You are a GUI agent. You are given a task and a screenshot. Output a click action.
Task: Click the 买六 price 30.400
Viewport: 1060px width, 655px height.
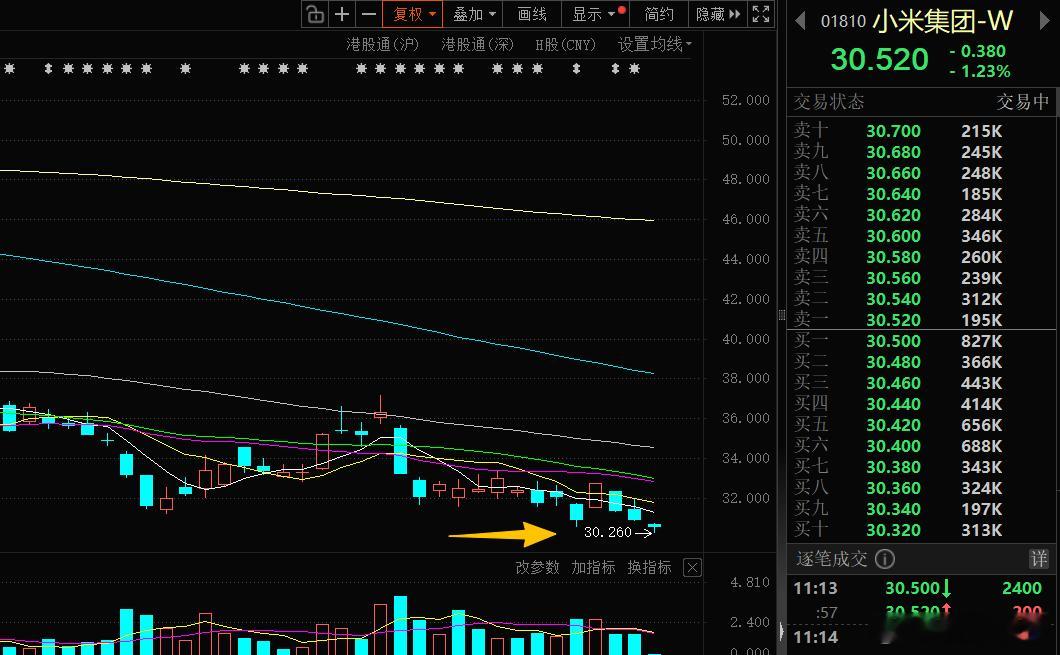pyautogui.click(x=893, y=446)
